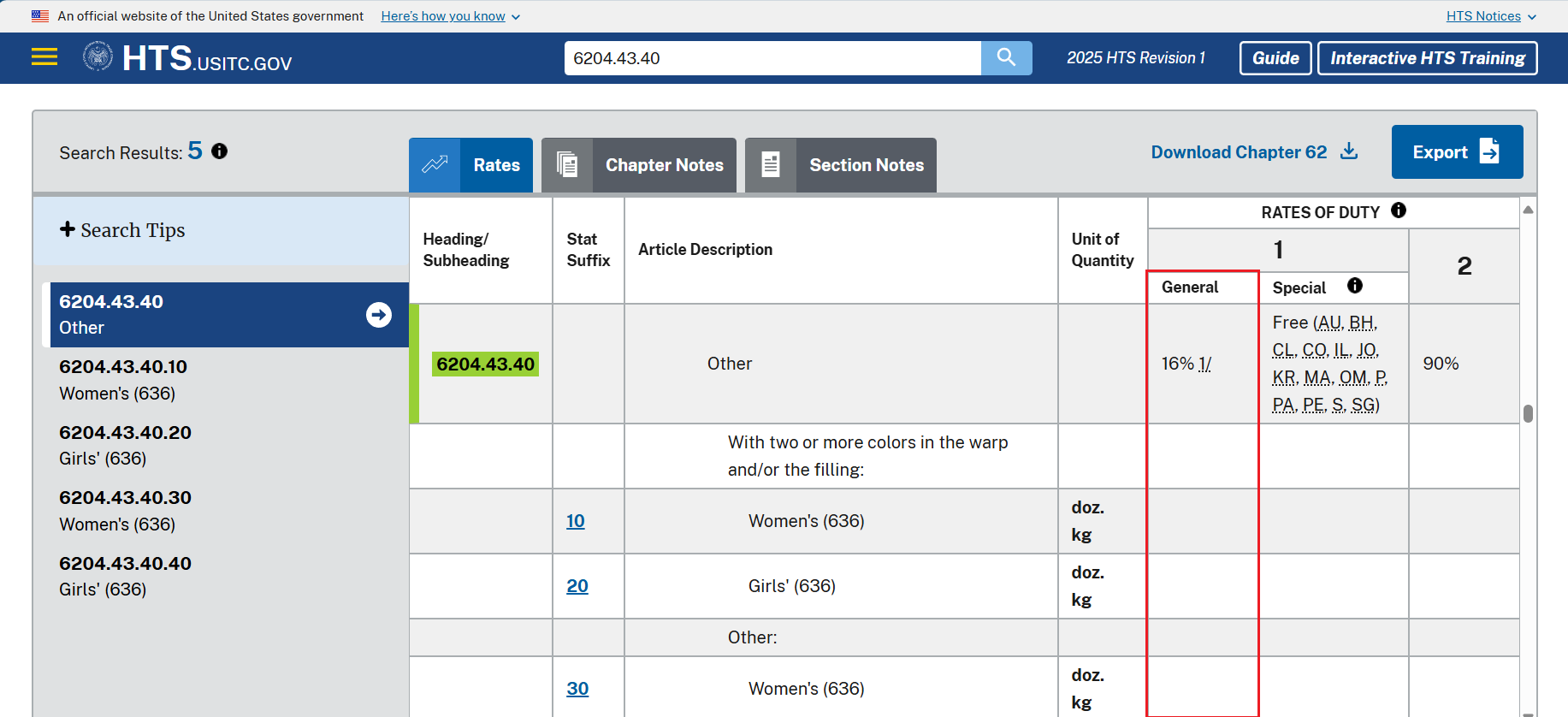Click the USITC seal logo

[98, 57]
